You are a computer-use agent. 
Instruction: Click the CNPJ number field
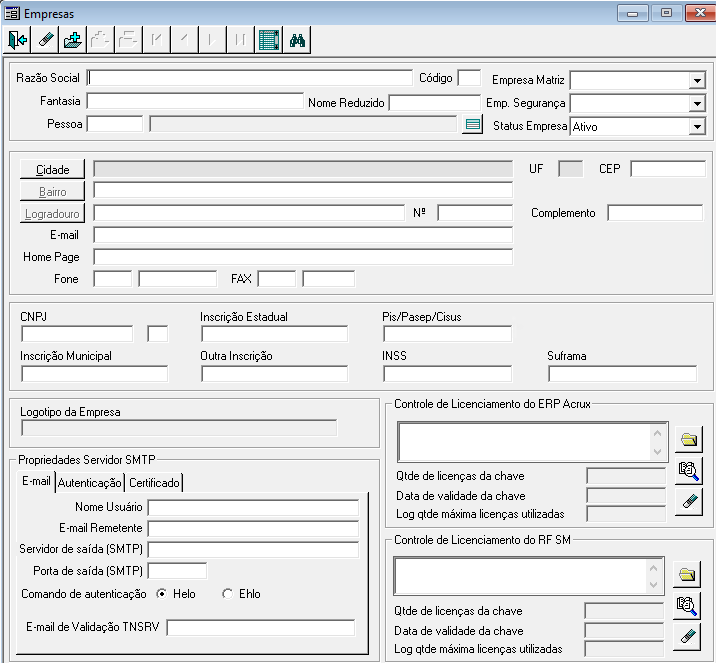coord(77,334)
